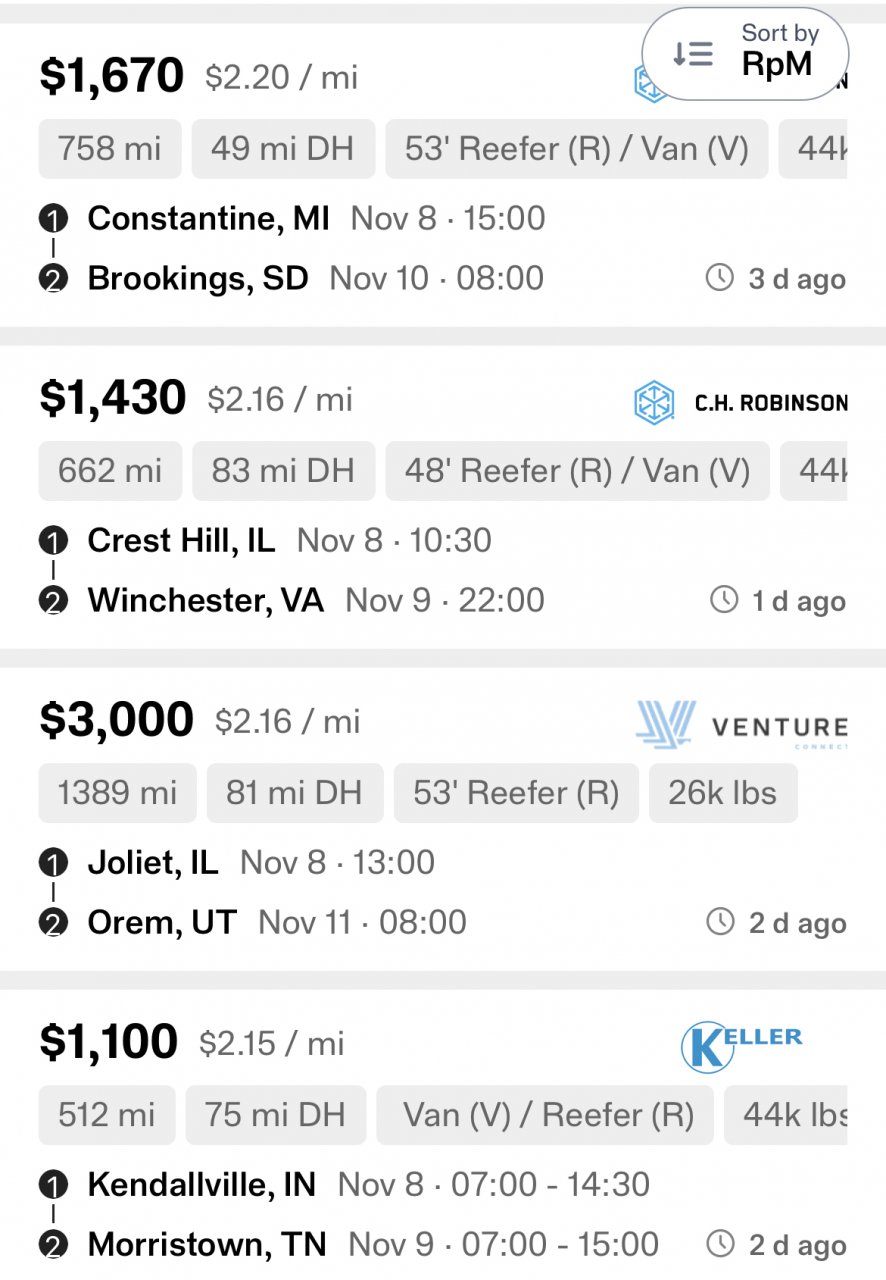Tap the 26k lbs weight chip
This screenshot has width=886, height=1280.
pyautogui.click(x=722, y=793)
